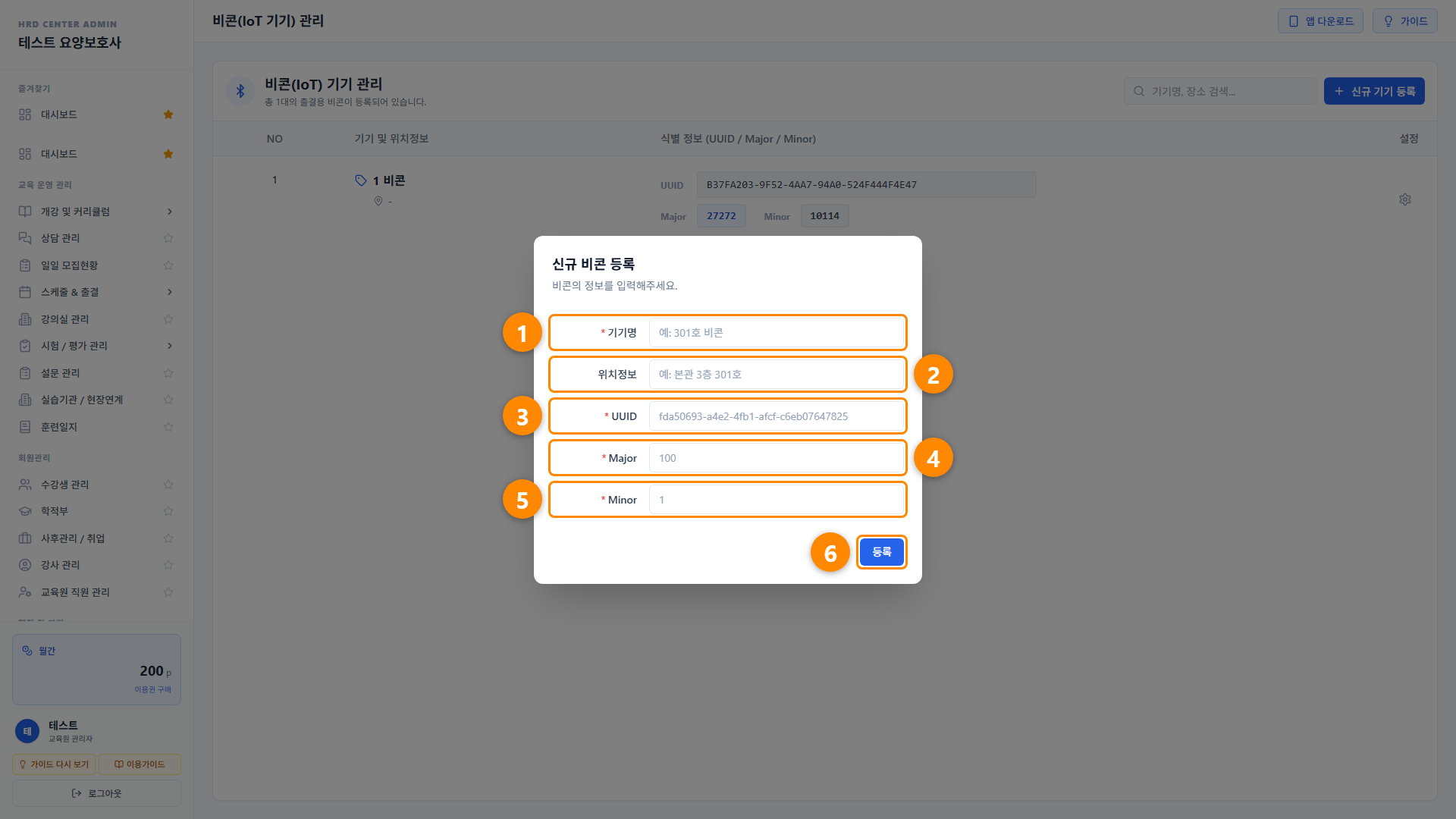Click the device search field
Screen dimensions: 1456x819
point(1220,91)
